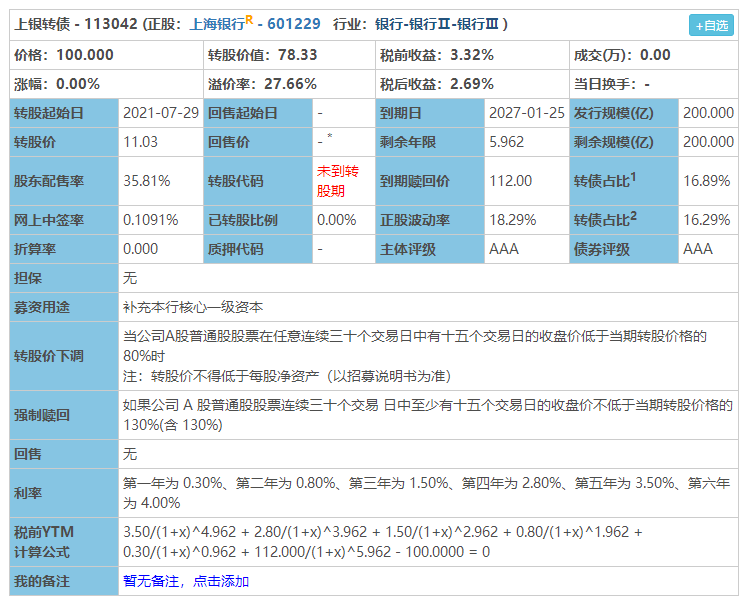The height and width of the screenshot is (606, 747).
Task: Click the 转债占比1 value 16.89%
Action: click(x=707, y=181)
